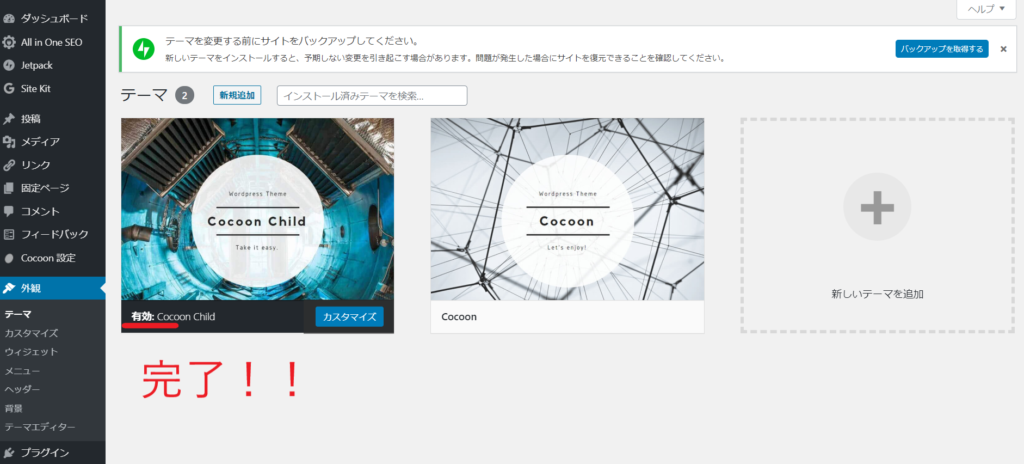This screenshot has height=464, width=1024.
Task: Click the Dashboard gauge icon in sidebar
Action: pyautogui.click(x=9, y=18)
